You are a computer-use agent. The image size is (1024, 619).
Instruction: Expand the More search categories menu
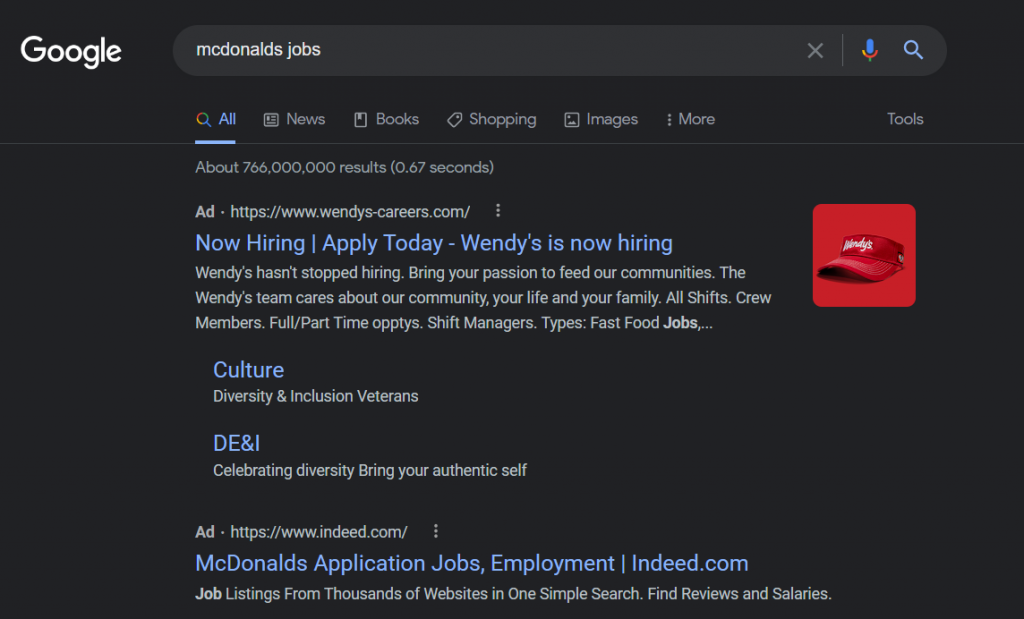pyautogui.click(x=690, y=119)
